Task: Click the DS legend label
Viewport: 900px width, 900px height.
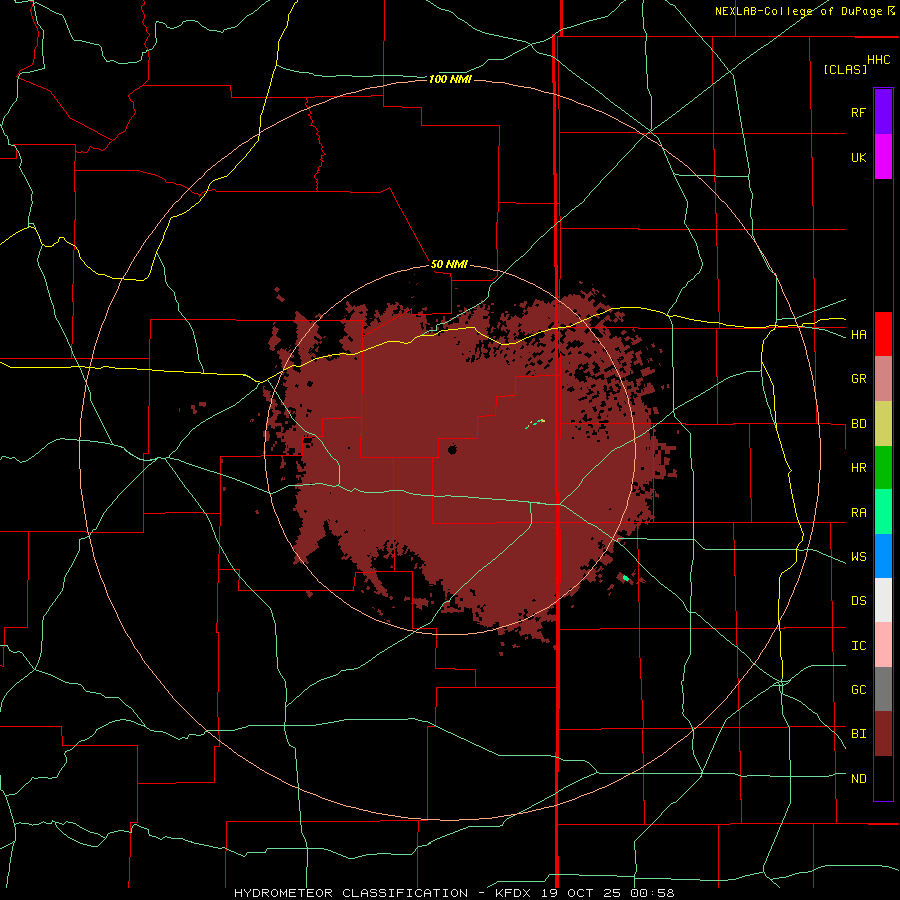Action: click(x=858, y=601)
